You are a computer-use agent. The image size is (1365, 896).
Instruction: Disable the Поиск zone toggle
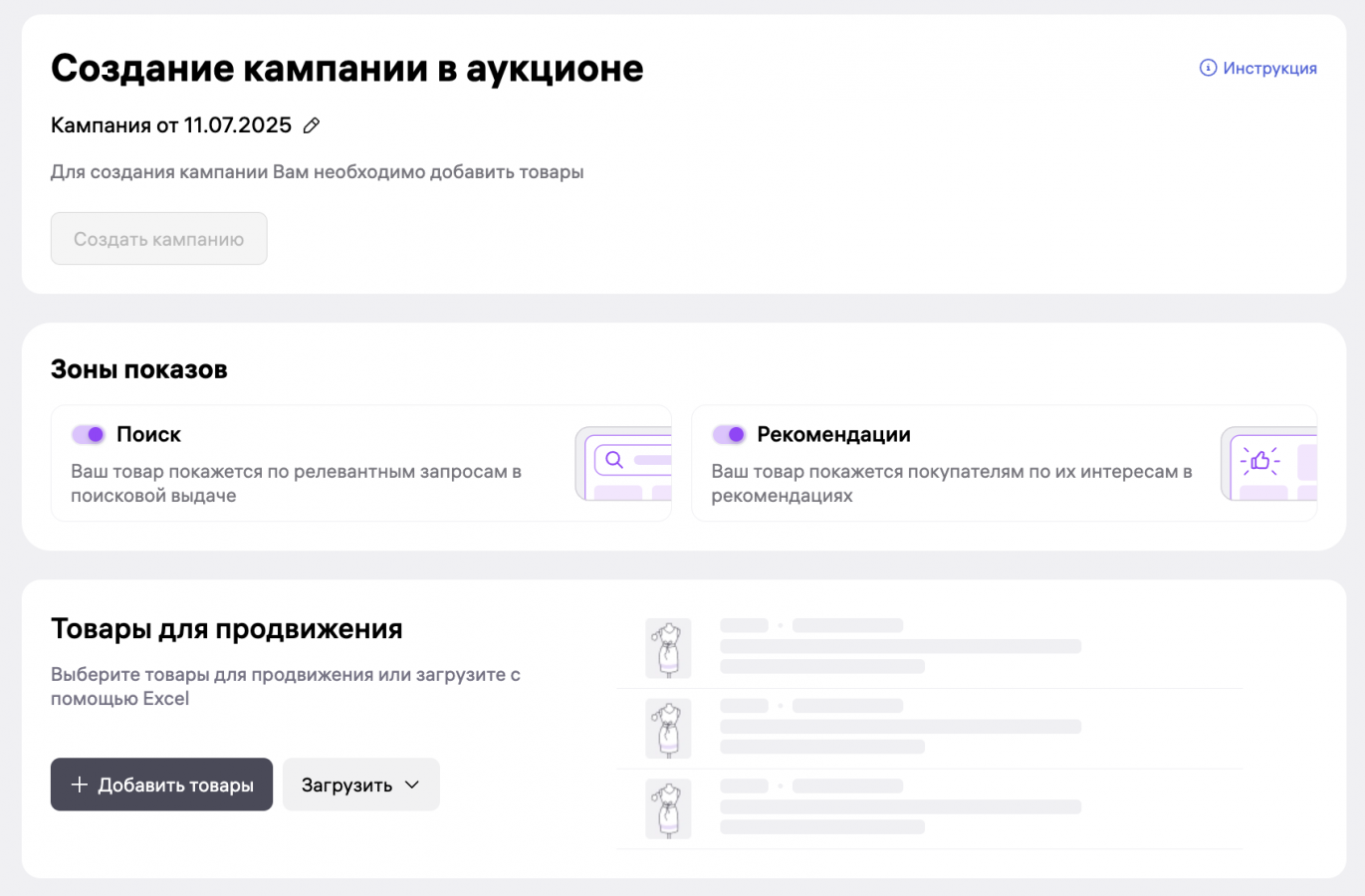pos(89,434)
